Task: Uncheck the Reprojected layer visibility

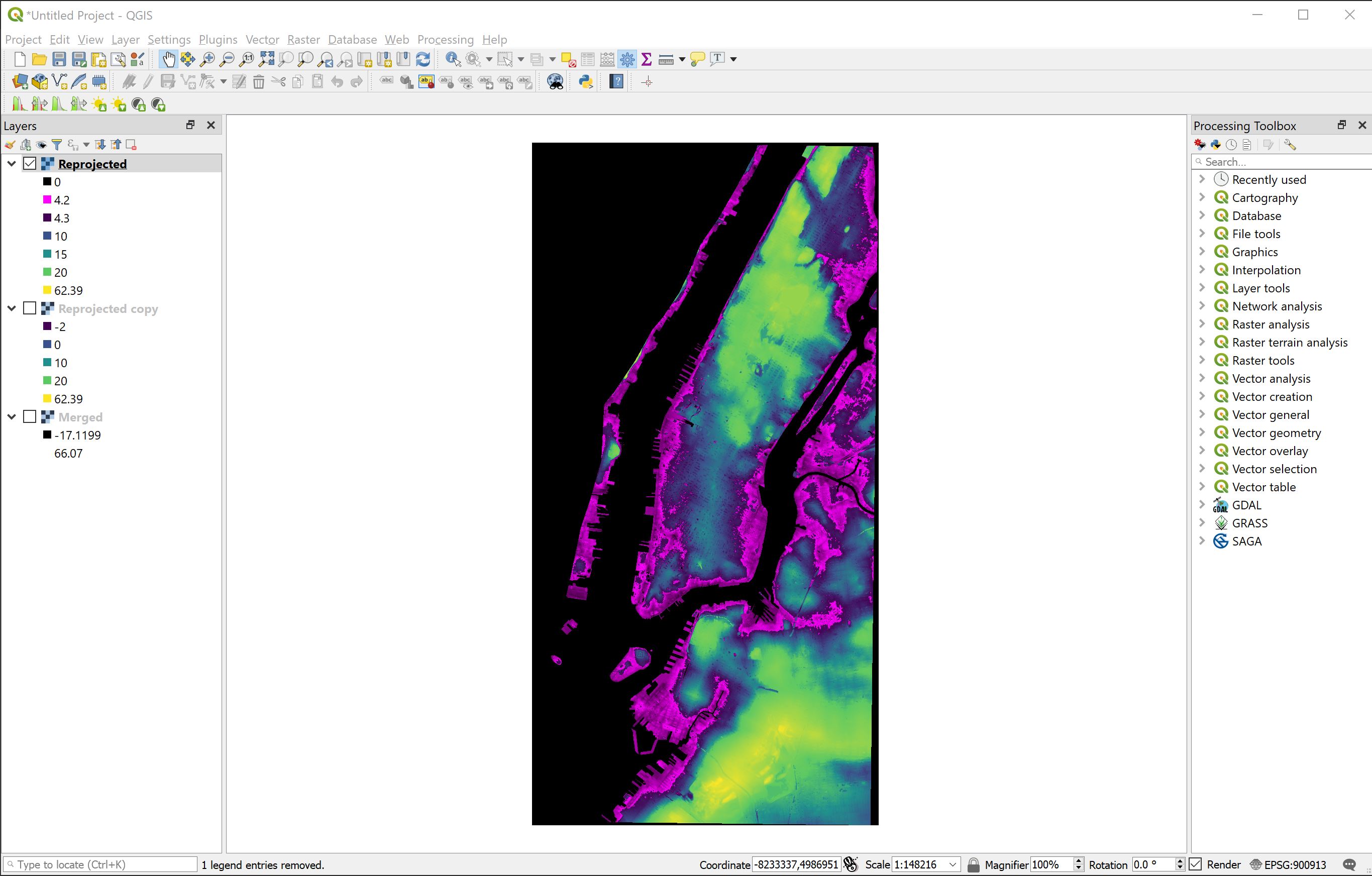Action: (x=30, y=163)
